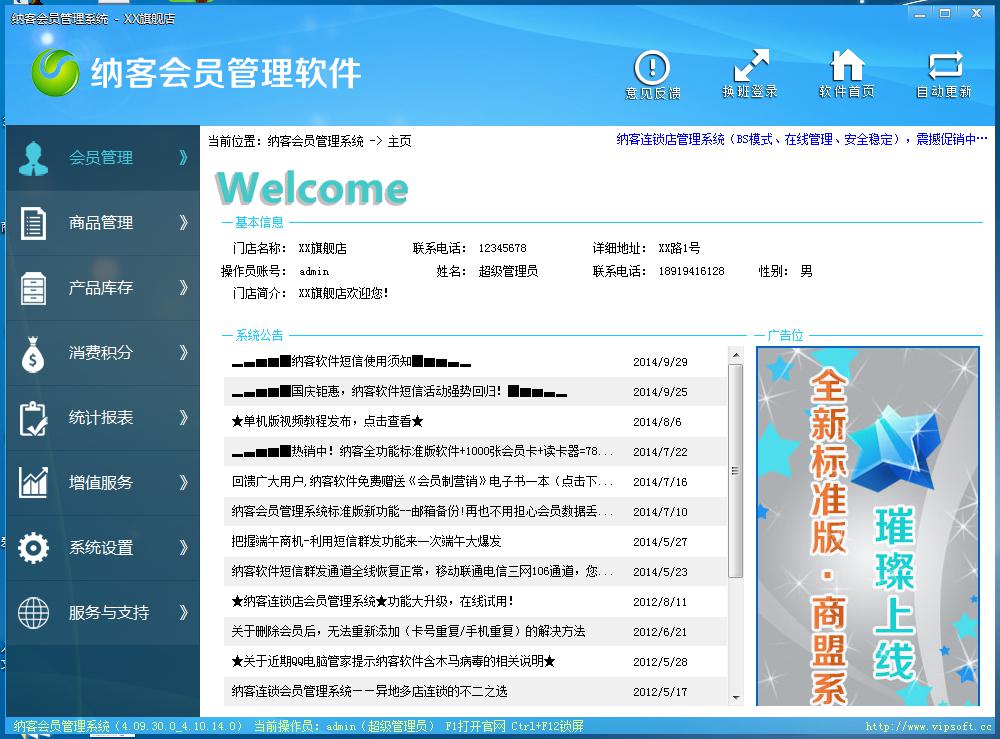1000x739 pixels.
Task: Click the announcement list scrollbar down arrow
Action: (x=736, y=697)
